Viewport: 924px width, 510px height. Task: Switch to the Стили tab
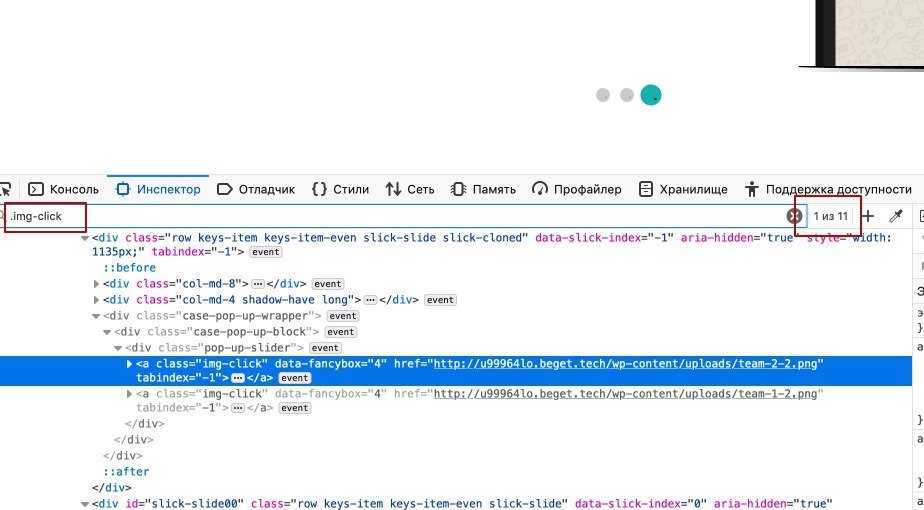pyautogui.click(x=340, y=189)
